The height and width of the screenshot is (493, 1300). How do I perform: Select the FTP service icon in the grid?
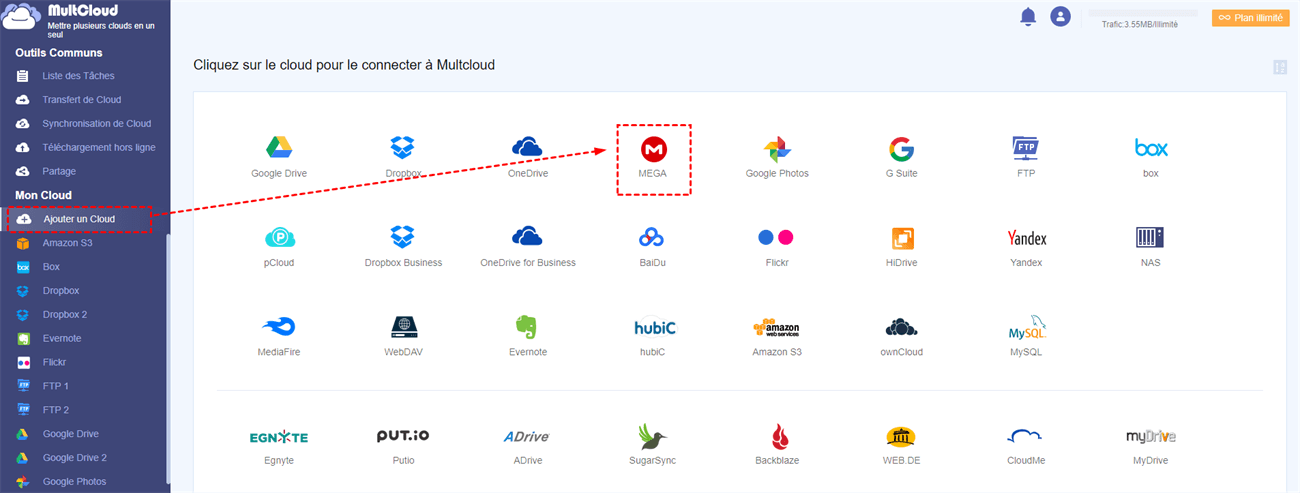click(x=1026, y=149)
